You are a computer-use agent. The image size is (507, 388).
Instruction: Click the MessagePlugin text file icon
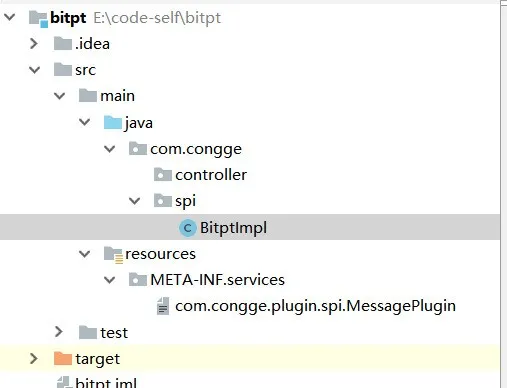(x=163, y=306)
